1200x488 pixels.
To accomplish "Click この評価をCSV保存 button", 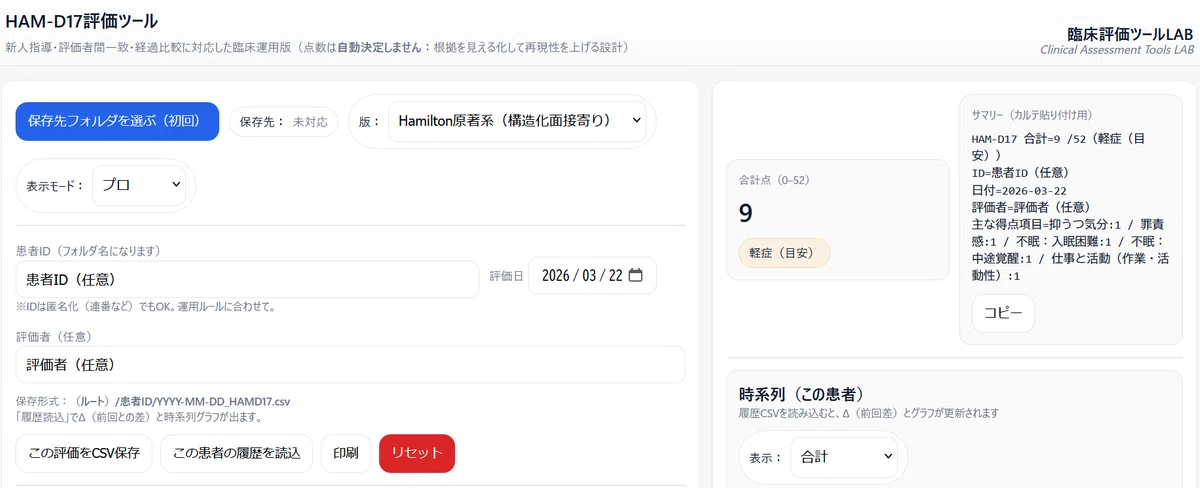I will point(84,453).
